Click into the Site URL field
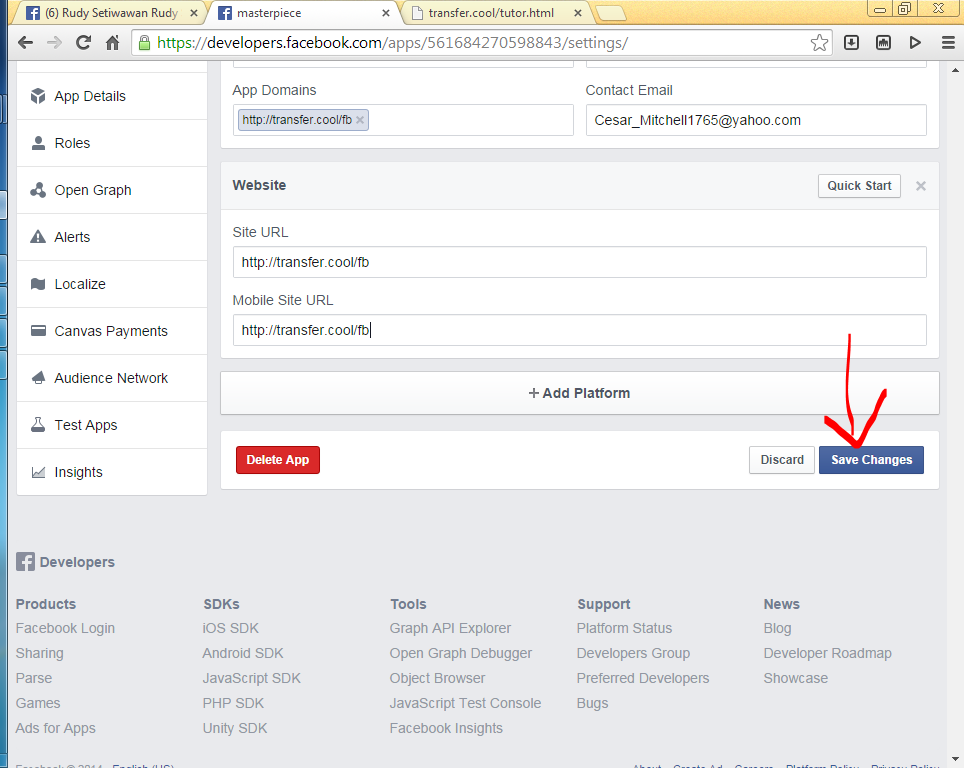The image size is (964, 768). (580, 262)
